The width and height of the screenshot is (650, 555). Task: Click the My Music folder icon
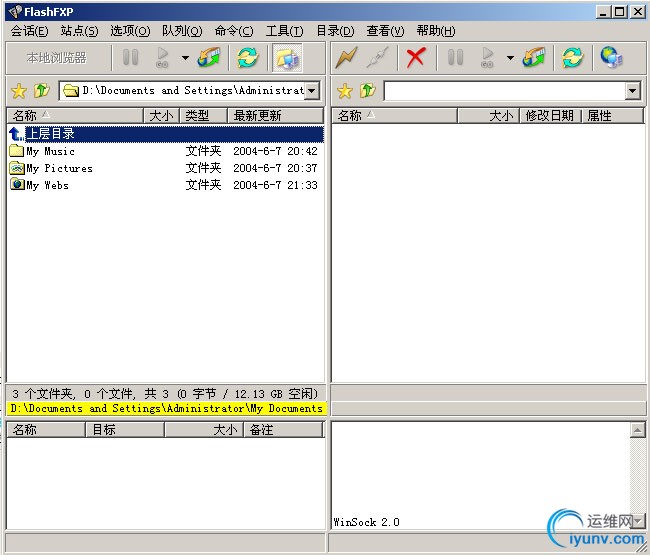pos(17,150)
